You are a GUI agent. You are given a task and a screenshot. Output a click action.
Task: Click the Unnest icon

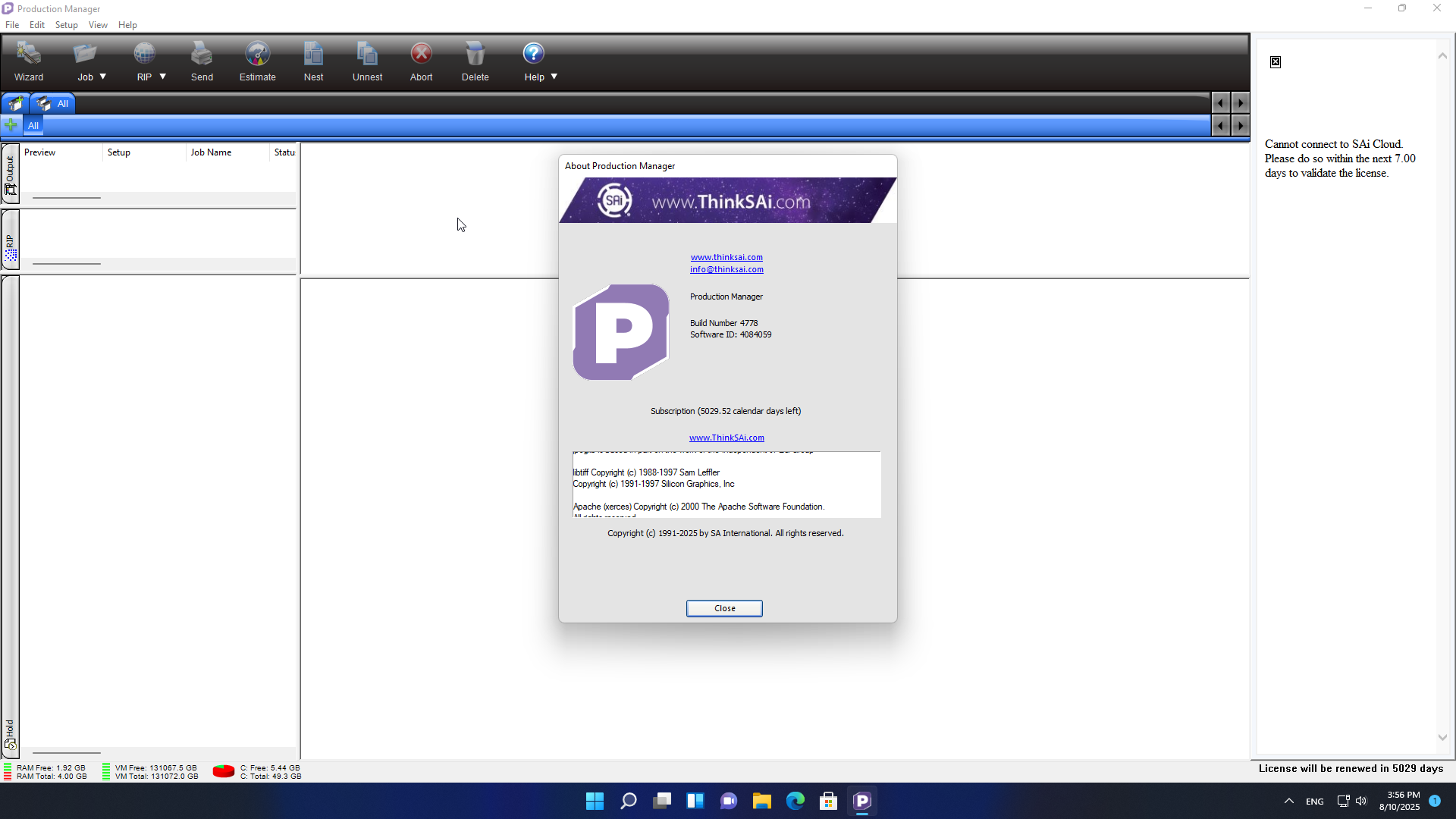coord(367,61)
